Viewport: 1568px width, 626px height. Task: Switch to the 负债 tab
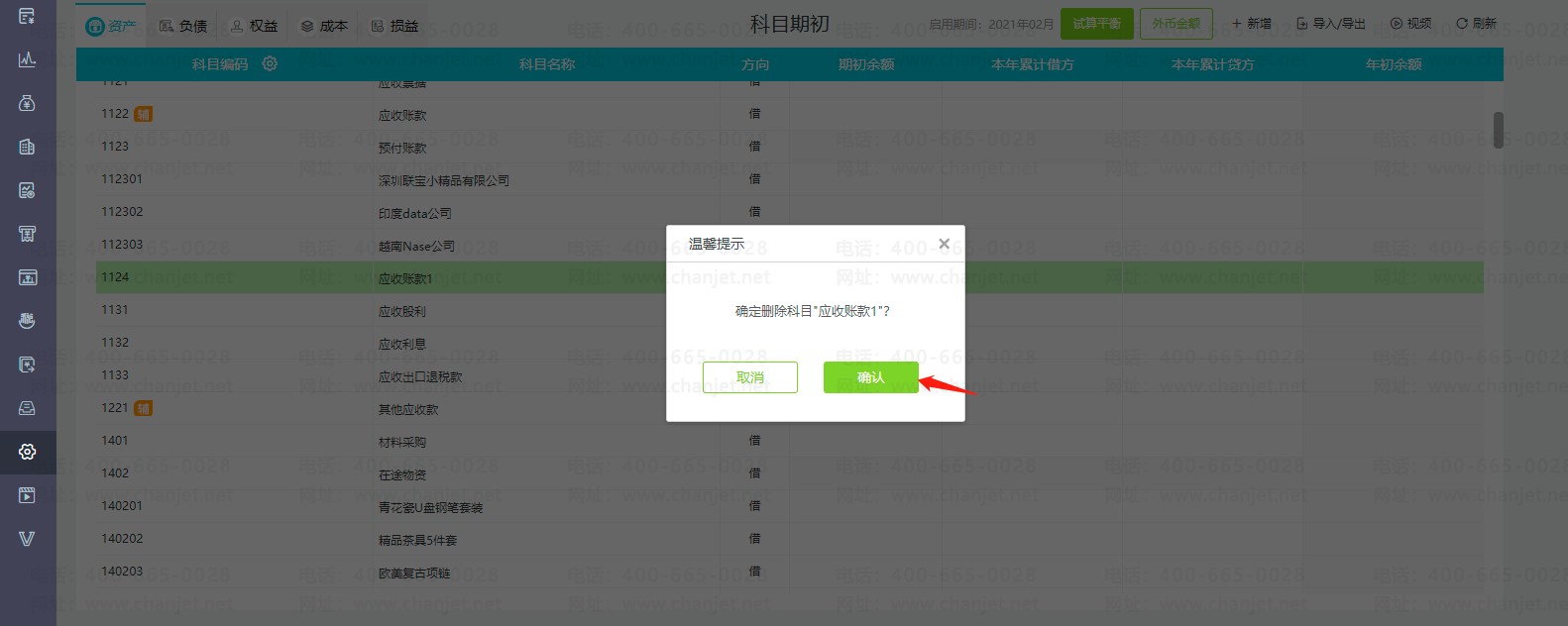tap(183, 26)
